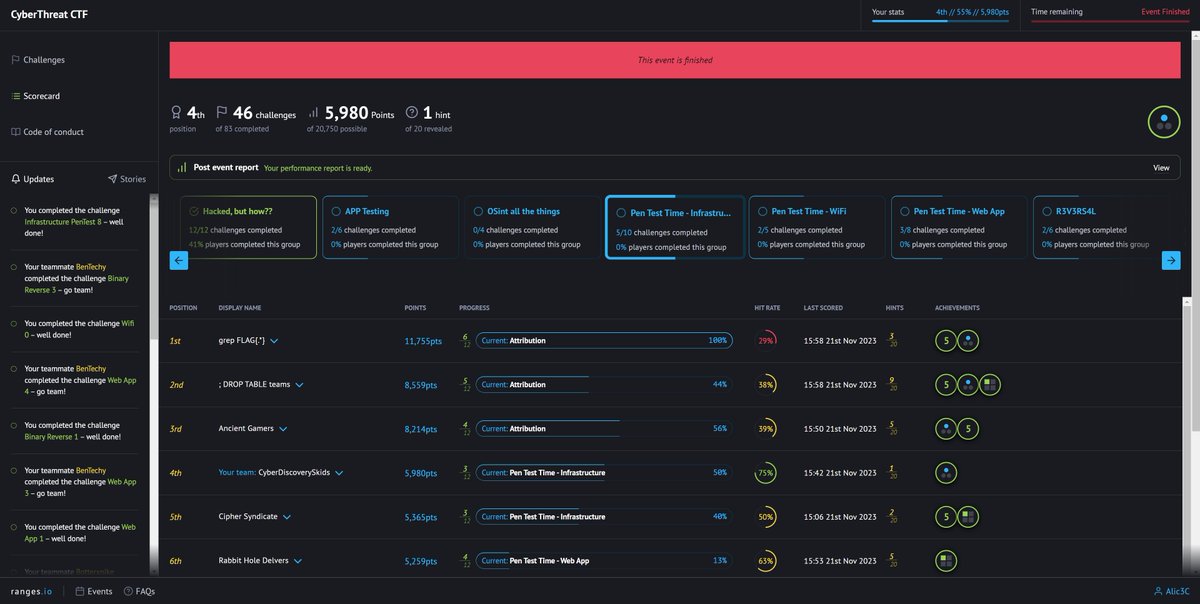Screen dimensions: 1200x604
Task: Click the list icon beside Scorecard
Action: [15, 96]
